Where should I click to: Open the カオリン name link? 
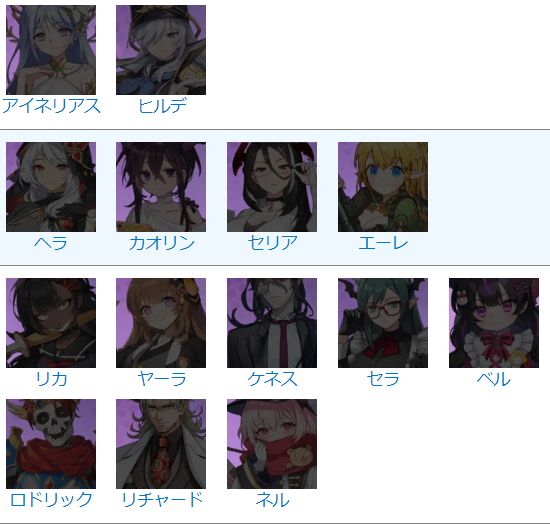162,243
